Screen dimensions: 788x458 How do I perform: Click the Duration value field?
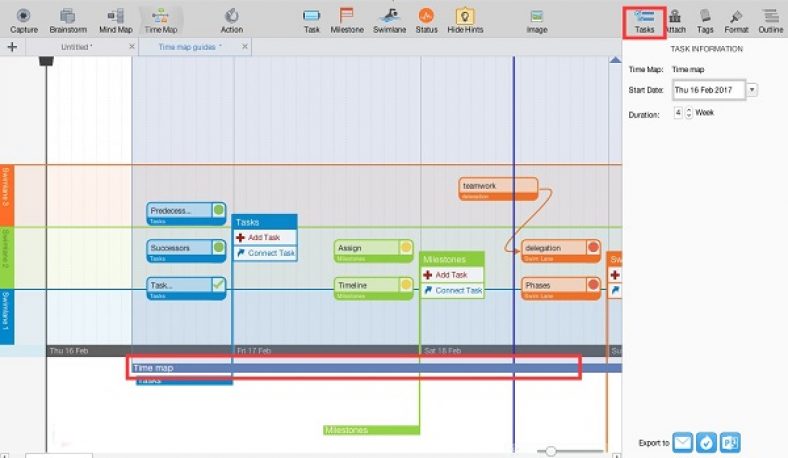(678, 113)
